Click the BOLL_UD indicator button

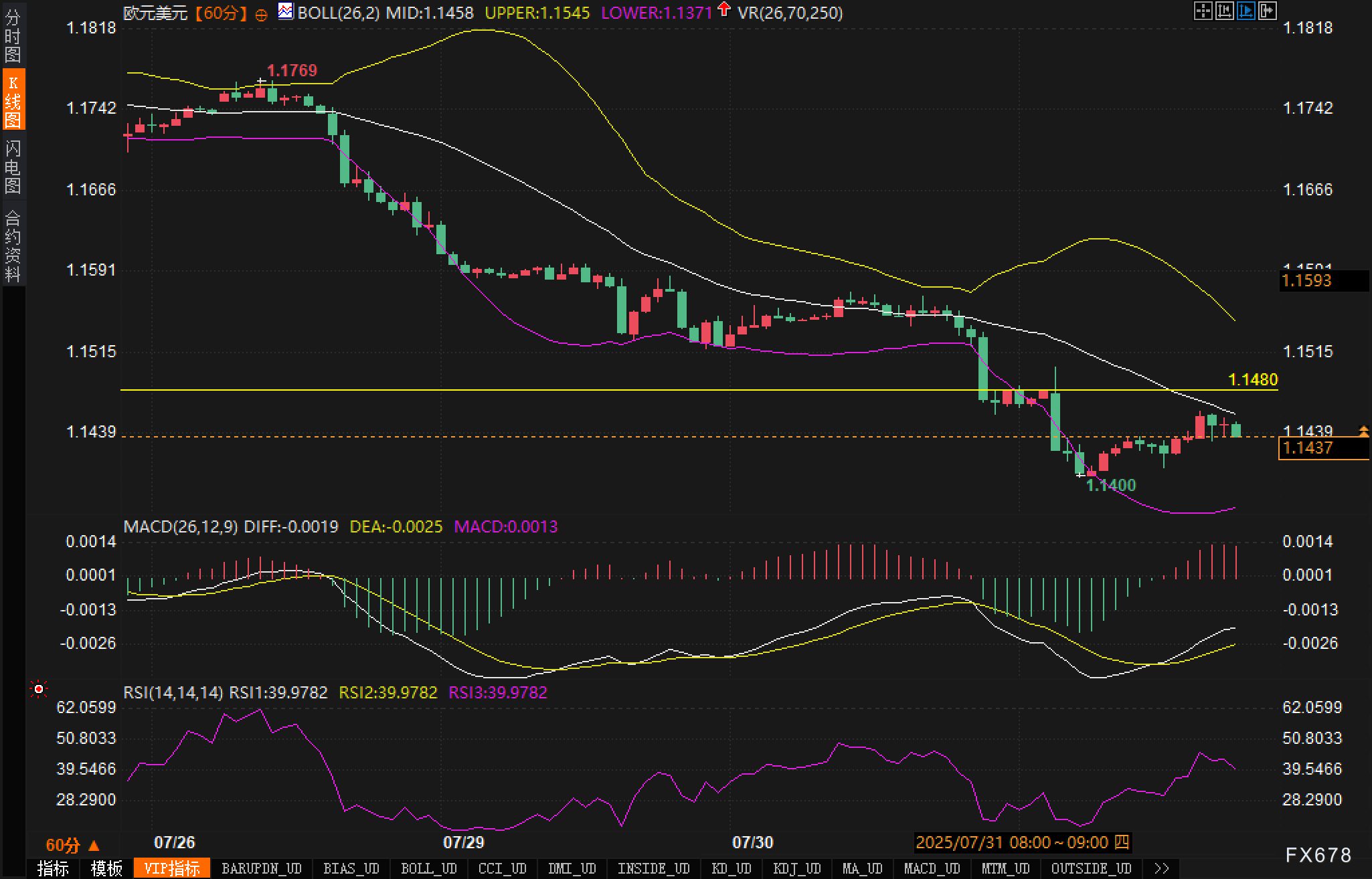pos(428,868)
